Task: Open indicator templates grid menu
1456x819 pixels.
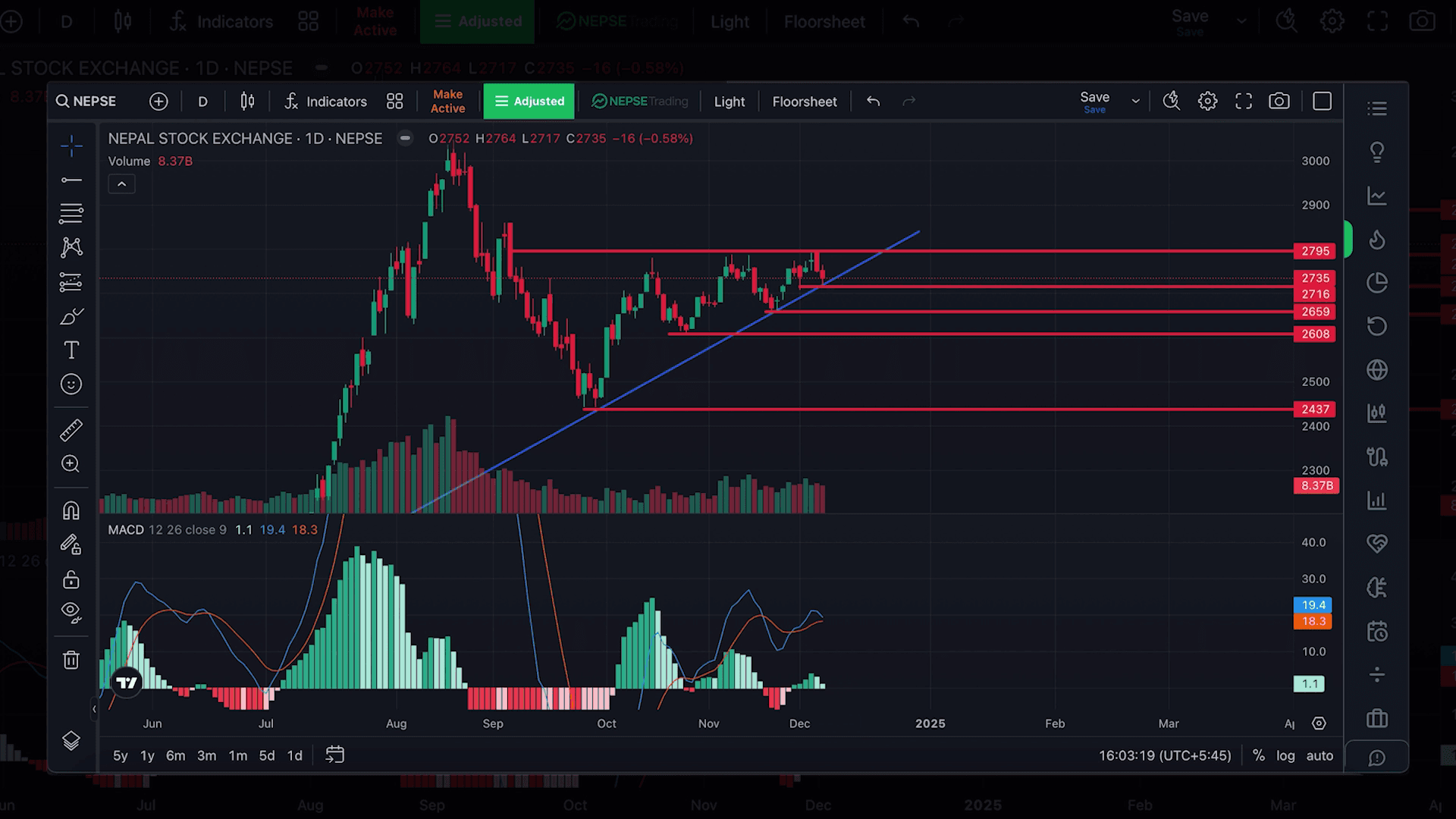Action: [x=395, y=102]
